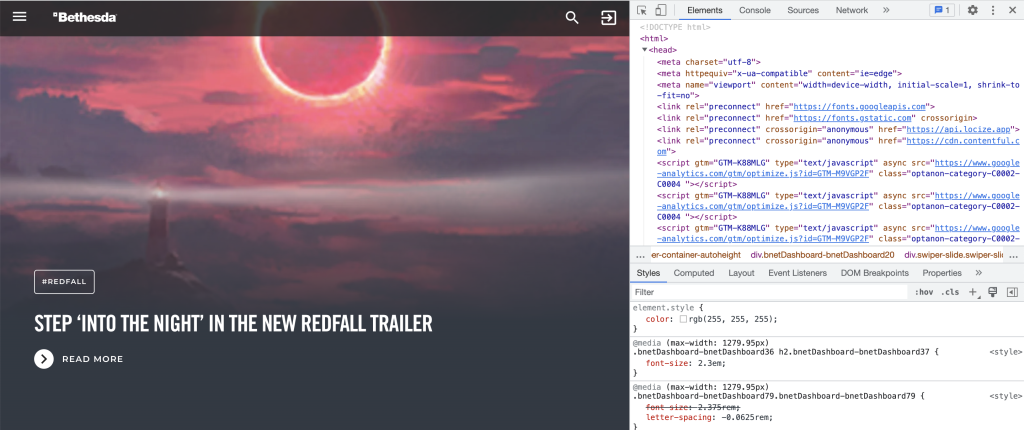Focus the styles Filter input

pos(769,292)
